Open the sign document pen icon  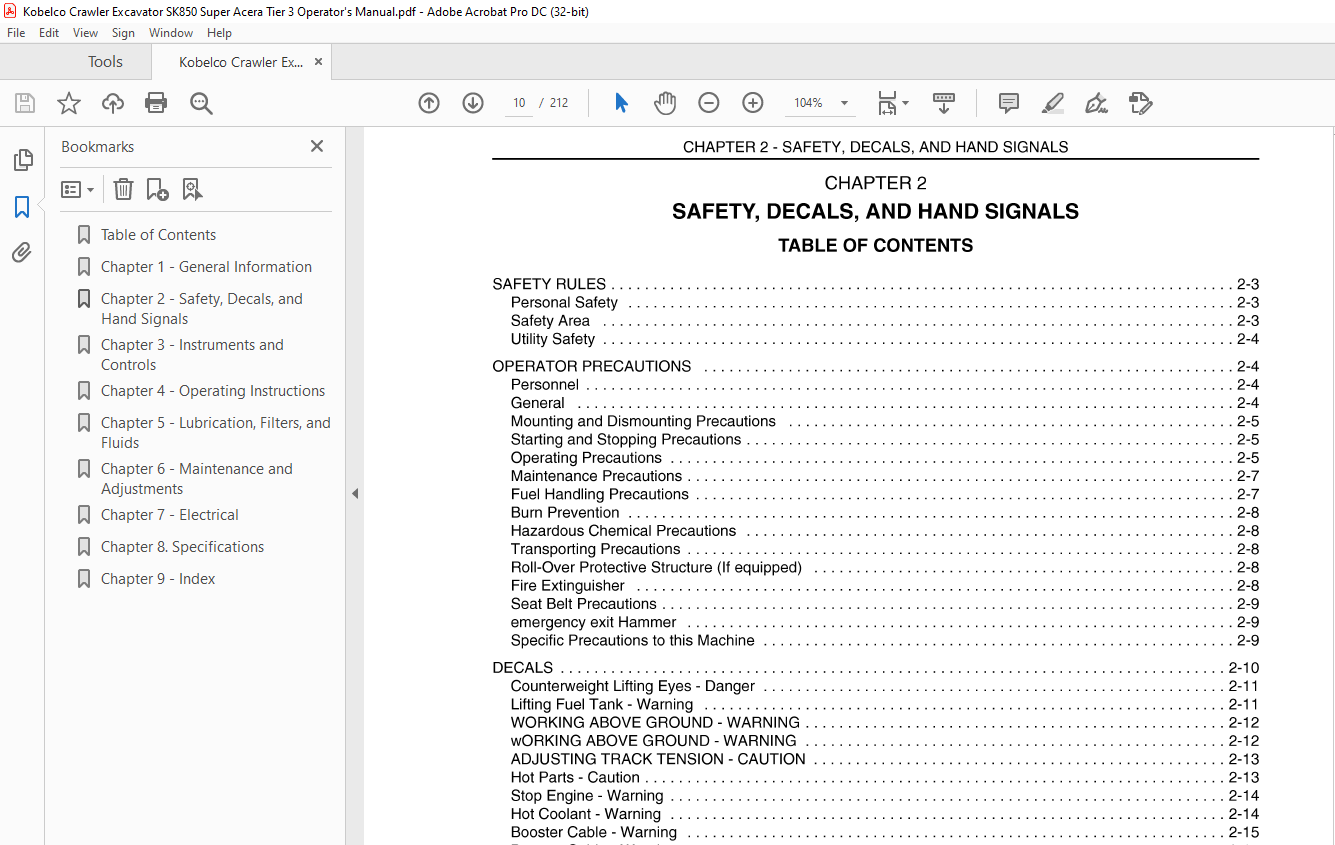click(1096, 103)
